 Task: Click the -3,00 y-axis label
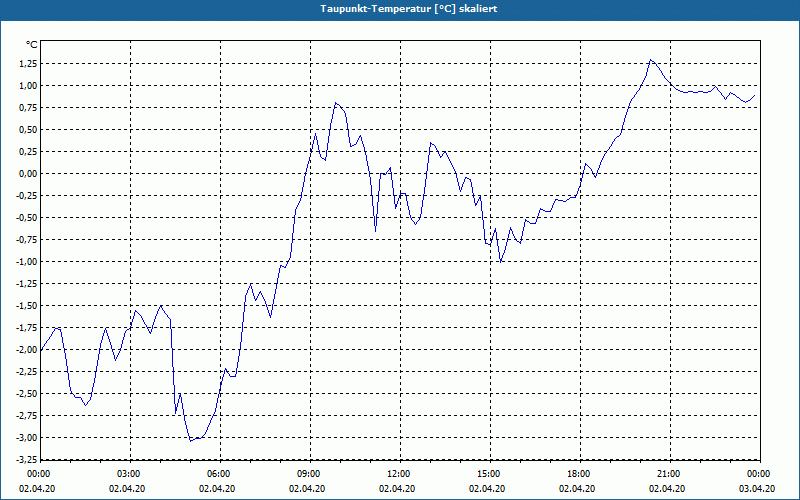point(28,437)
